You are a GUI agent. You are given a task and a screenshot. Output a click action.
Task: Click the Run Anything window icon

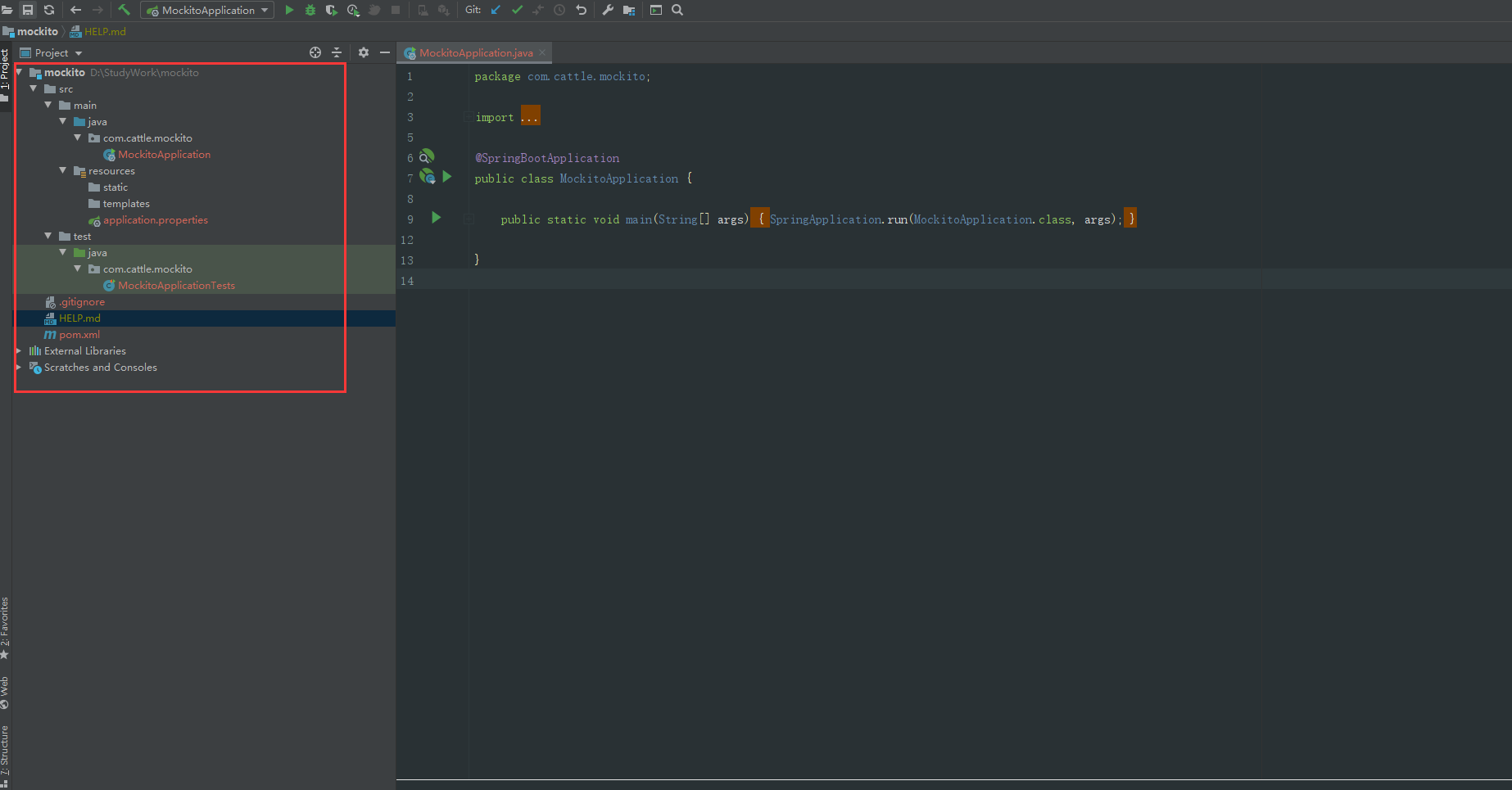(656, 10)
